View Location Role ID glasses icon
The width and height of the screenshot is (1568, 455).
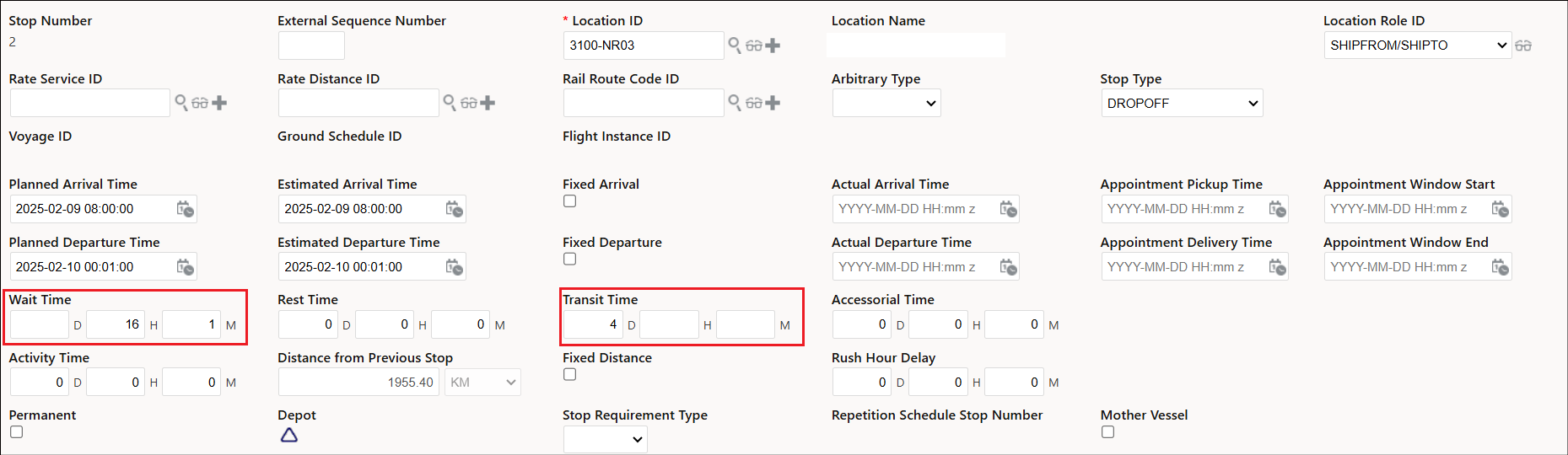pyautogui.click(x=1523, y=45)
